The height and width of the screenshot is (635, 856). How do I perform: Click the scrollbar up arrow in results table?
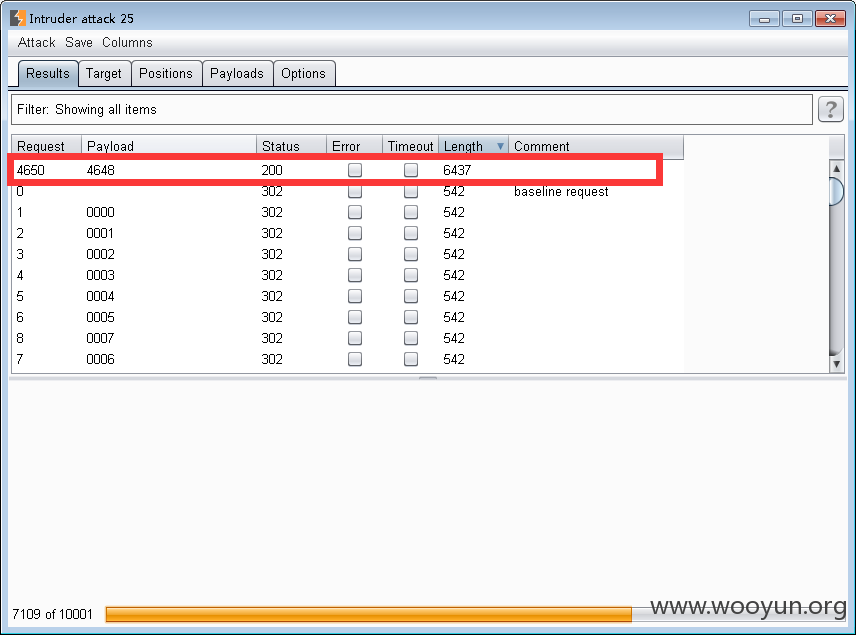(x=836, y=168)
